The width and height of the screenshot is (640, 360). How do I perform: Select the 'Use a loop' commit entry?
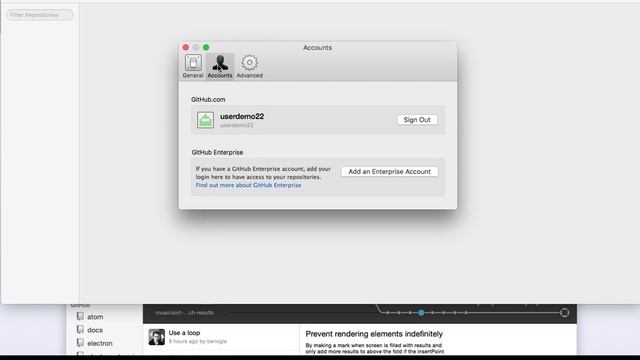221,337
